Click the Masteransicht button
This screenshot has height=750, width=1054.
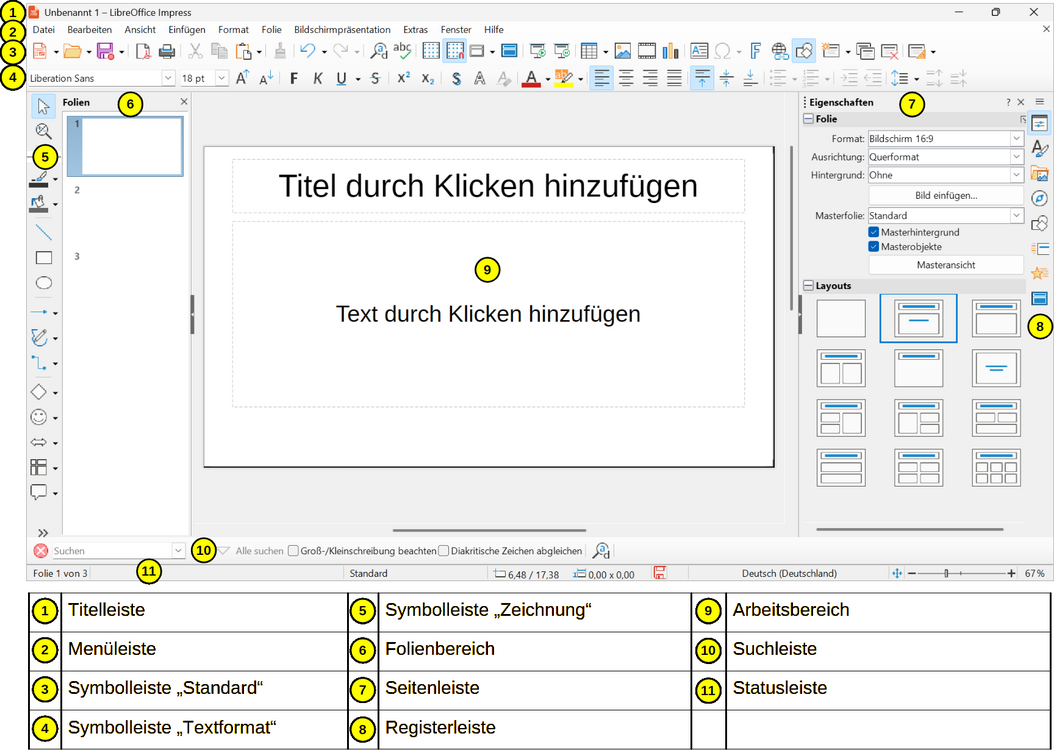tap(945, 264)
